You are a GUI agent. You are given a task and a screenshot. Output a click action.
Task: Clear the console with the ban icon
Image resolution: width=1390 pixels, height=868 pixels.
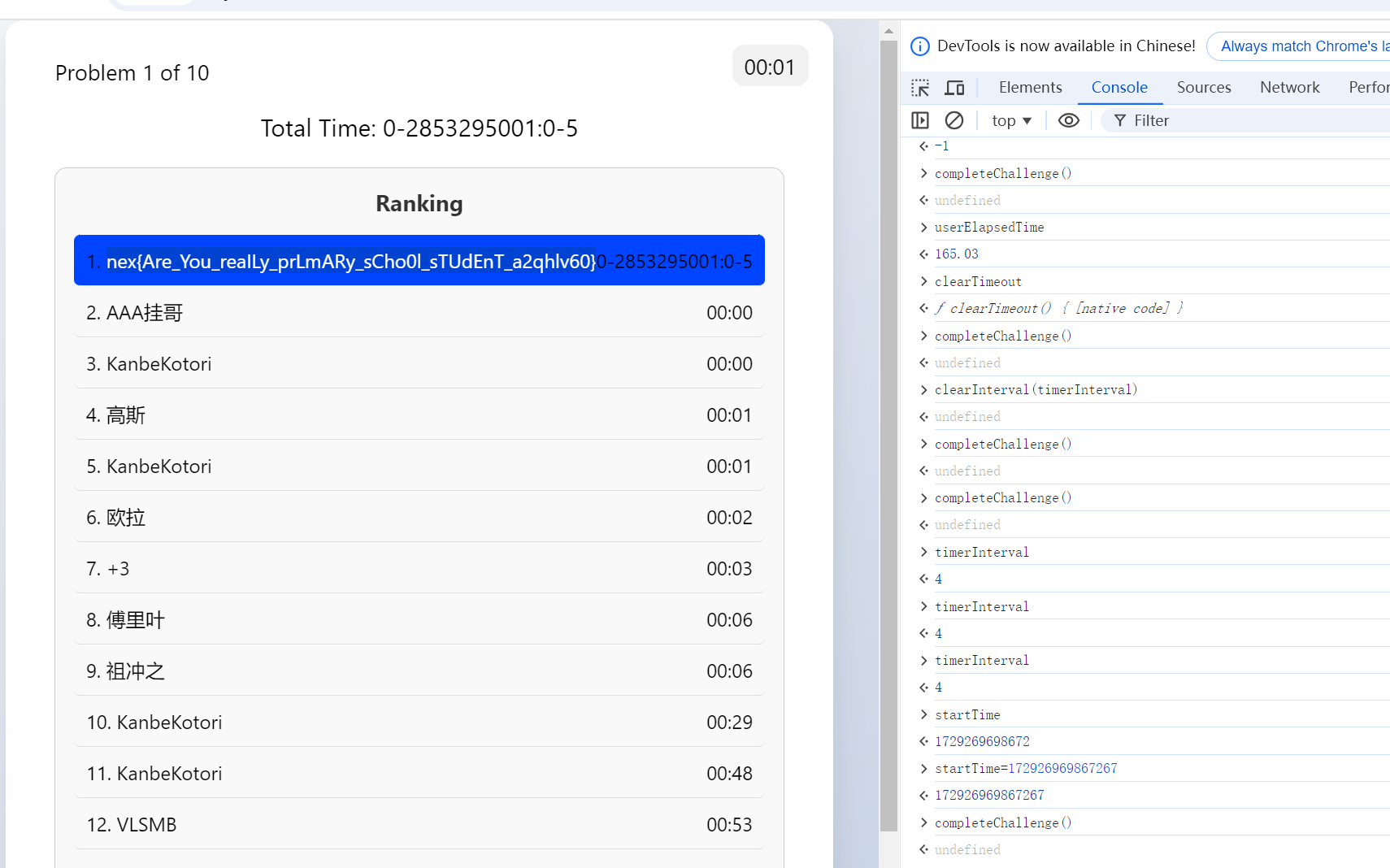pos(954,120)
